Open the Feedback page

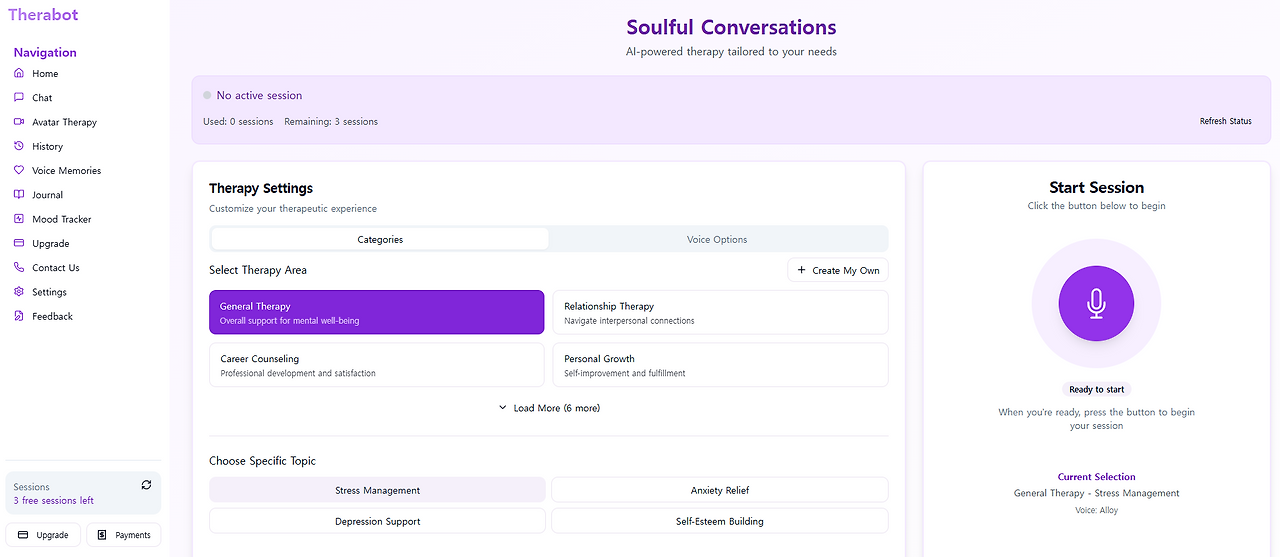[52, 316]
